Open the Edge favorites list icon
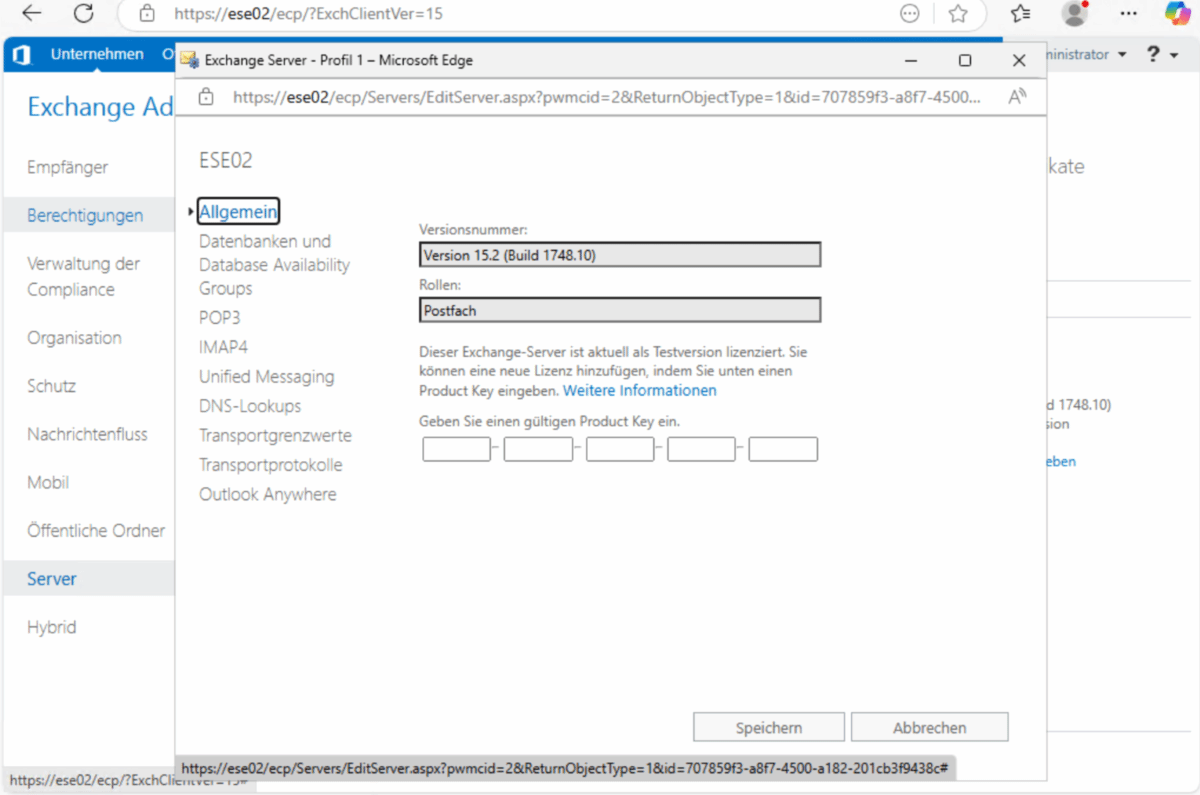 pyautogui.click(x=1020, y=14)
